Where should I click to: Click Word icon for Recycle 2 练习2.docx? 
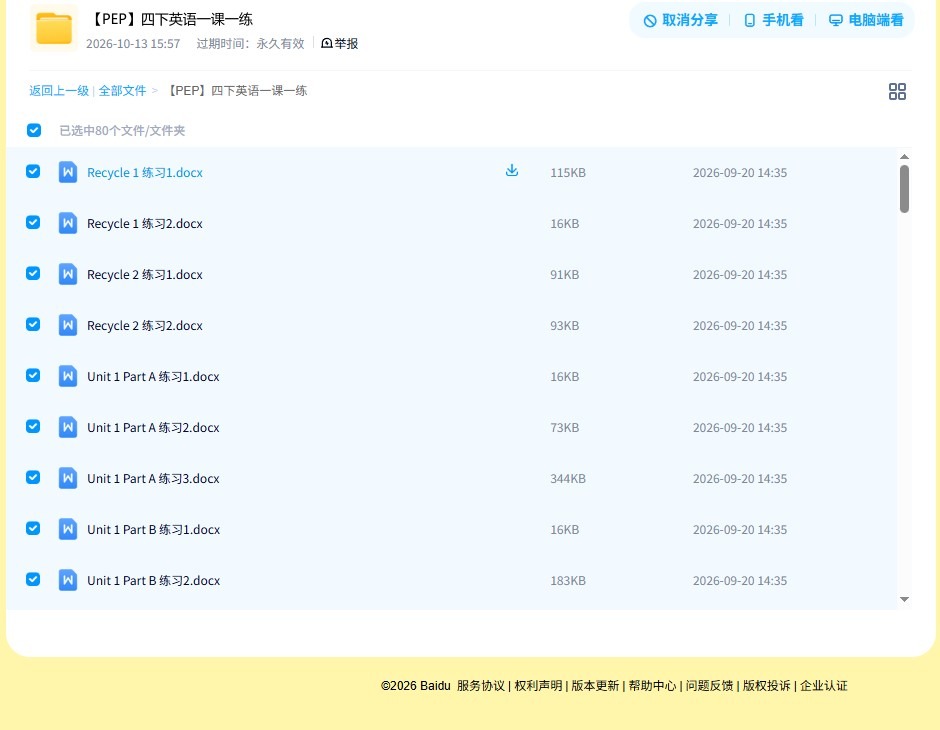pos(68,325)
